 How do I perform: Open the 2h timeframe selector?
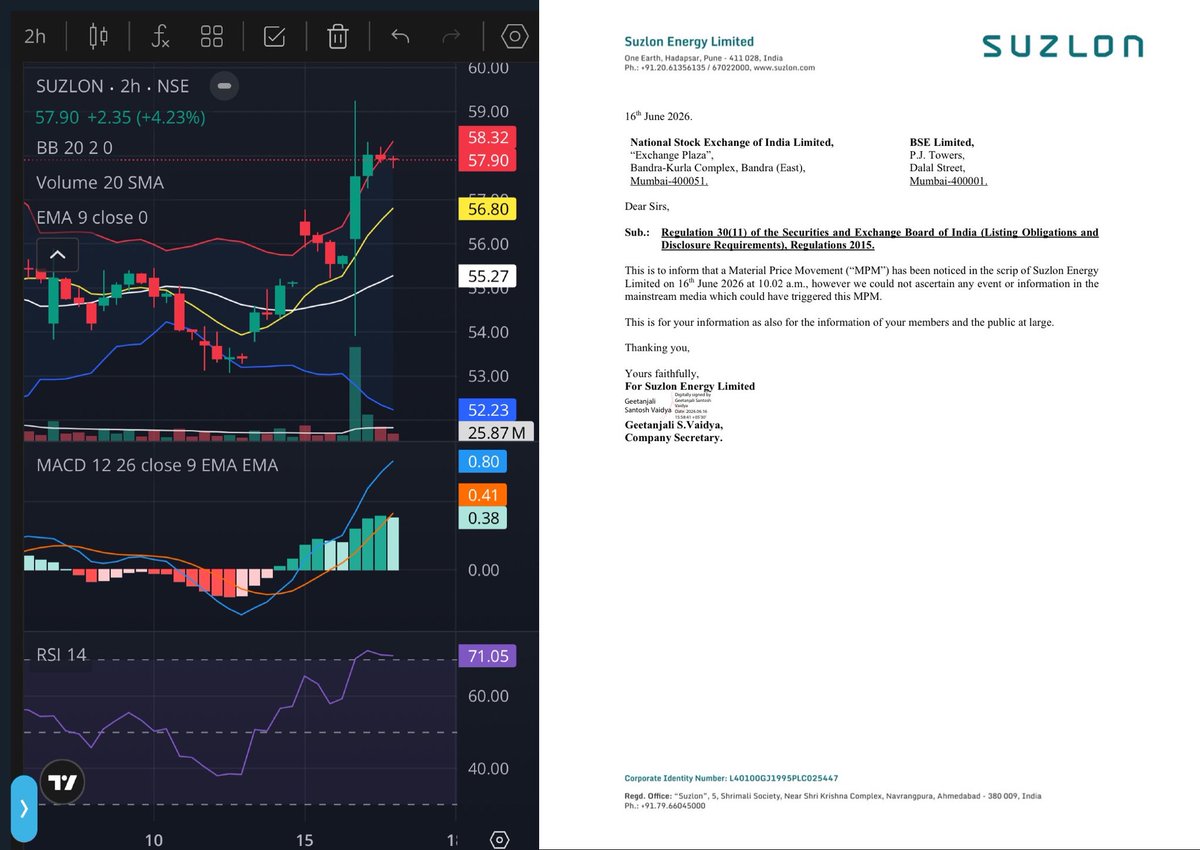point(35,36)
